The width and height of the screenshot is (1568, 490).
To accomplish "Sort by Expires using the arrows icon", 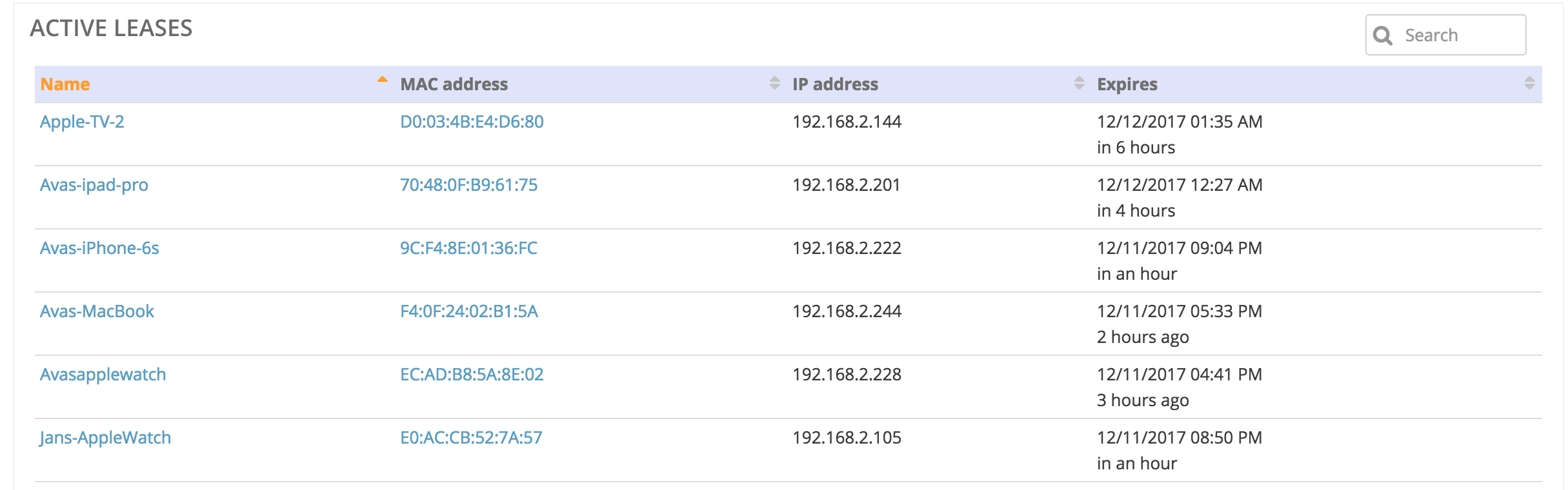I will click(1529, 83).
